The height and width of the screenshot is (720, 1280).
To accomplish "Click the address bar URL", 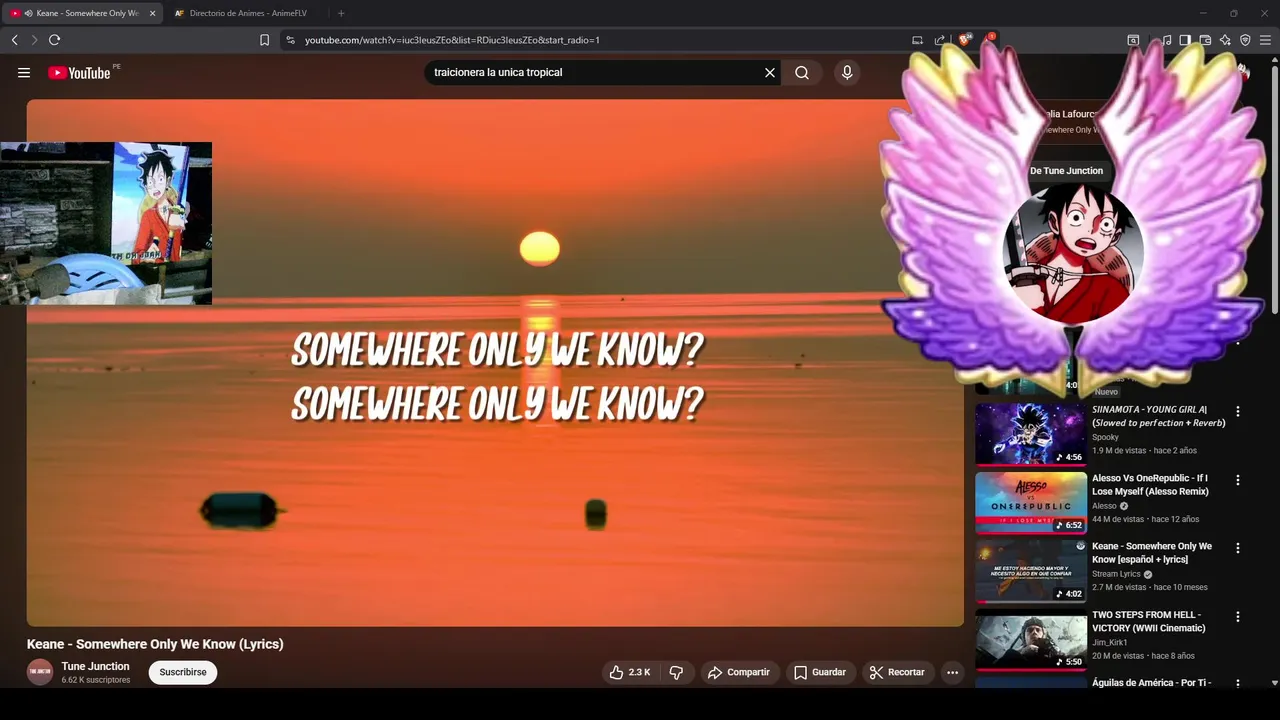I will 452,40.
